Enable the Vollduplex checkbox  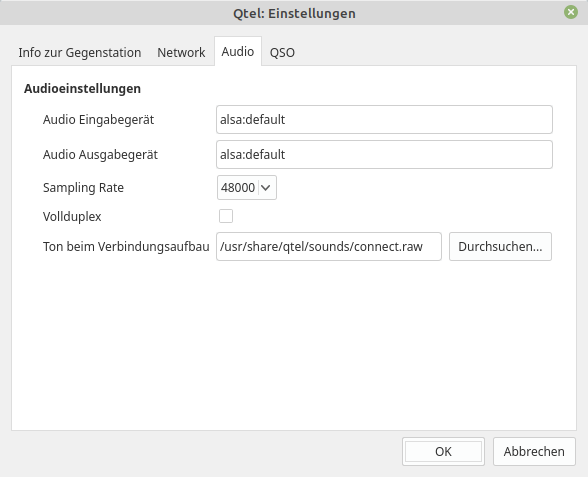tap(226, 216)
